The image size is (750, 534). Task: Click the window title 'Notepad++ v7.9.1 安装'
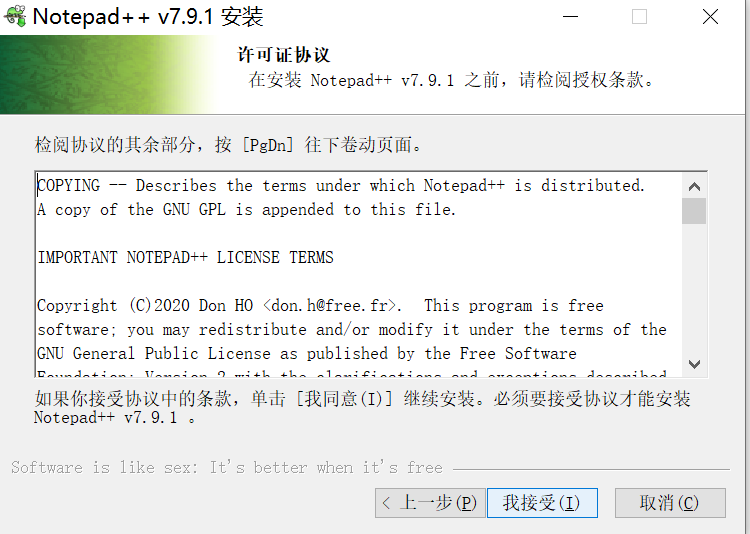point(148,17)
